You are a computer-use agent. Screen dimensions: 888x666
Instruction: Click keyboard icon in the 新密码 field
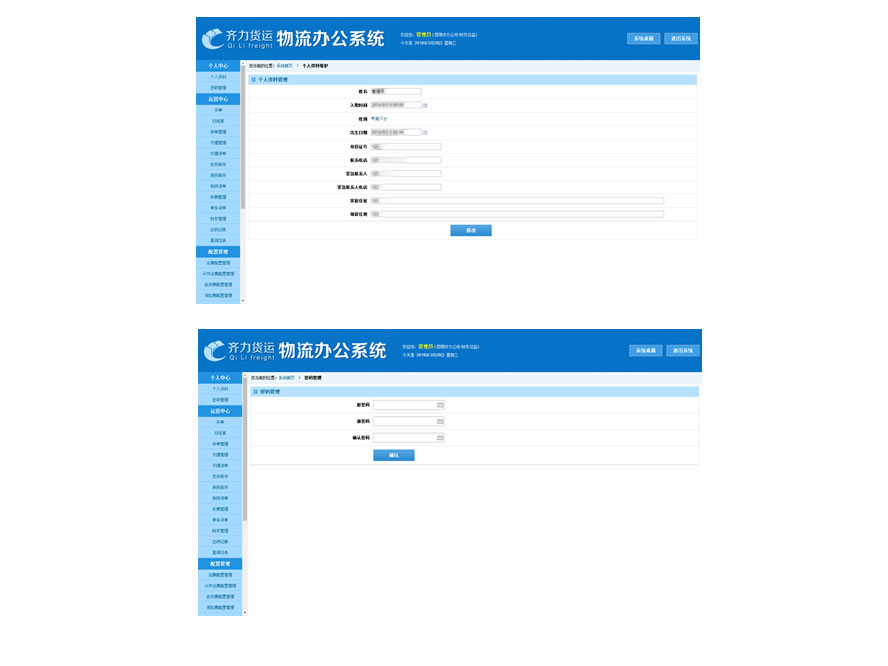click(440, 421)
